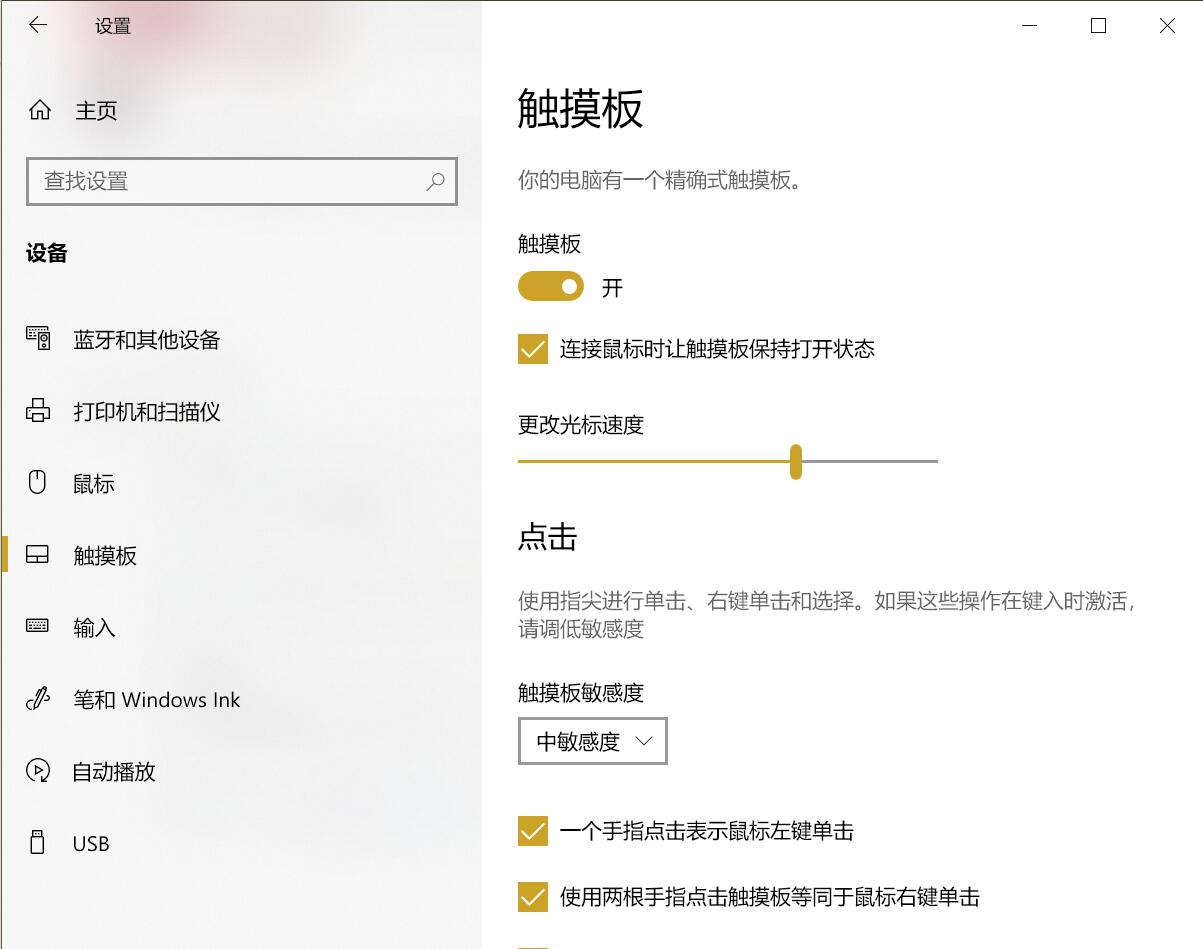1203x949 pixels.
Task: Click the 鼠标 mouse icon
Action: (x=38, y=484)
